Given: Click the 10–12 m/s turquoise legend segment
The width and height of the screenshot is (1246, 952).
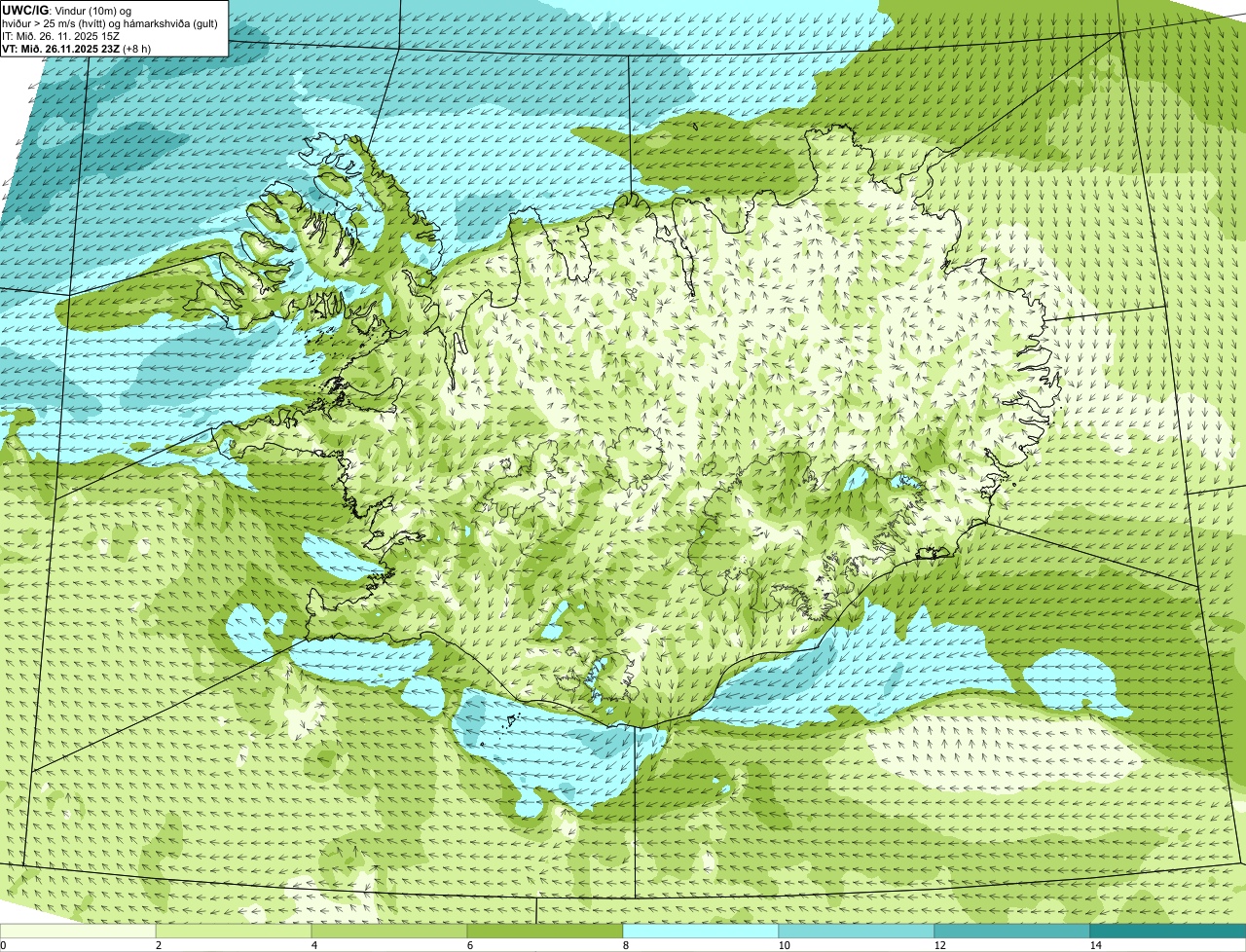Looking at the screenshot, I should 857,931.
